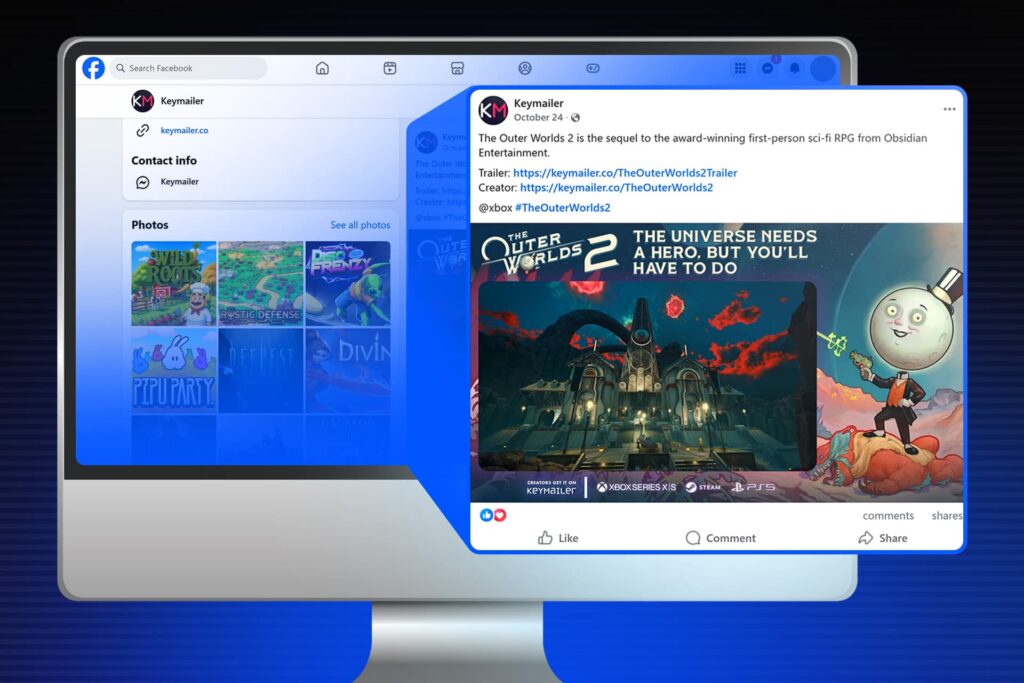Focus the Search Facebook field
Screen dimensions: 1024x683
pos(189,68)
